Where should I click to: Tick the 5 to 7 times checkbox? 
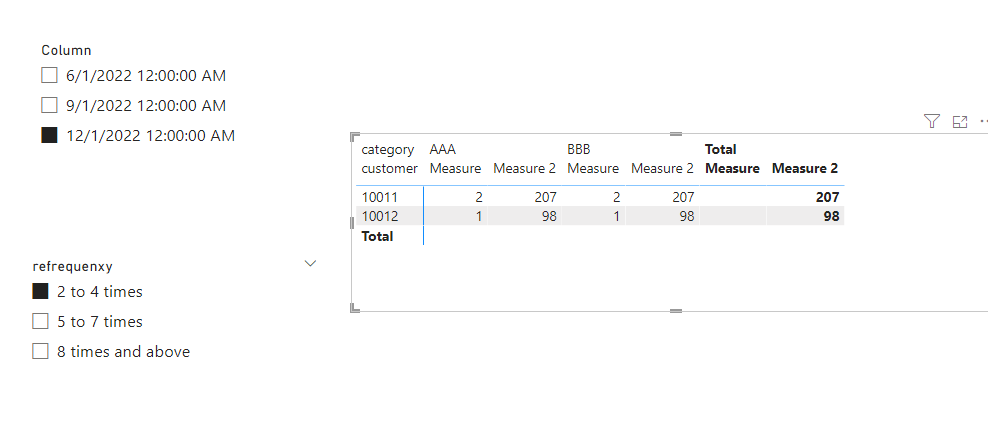pos(40,321)
